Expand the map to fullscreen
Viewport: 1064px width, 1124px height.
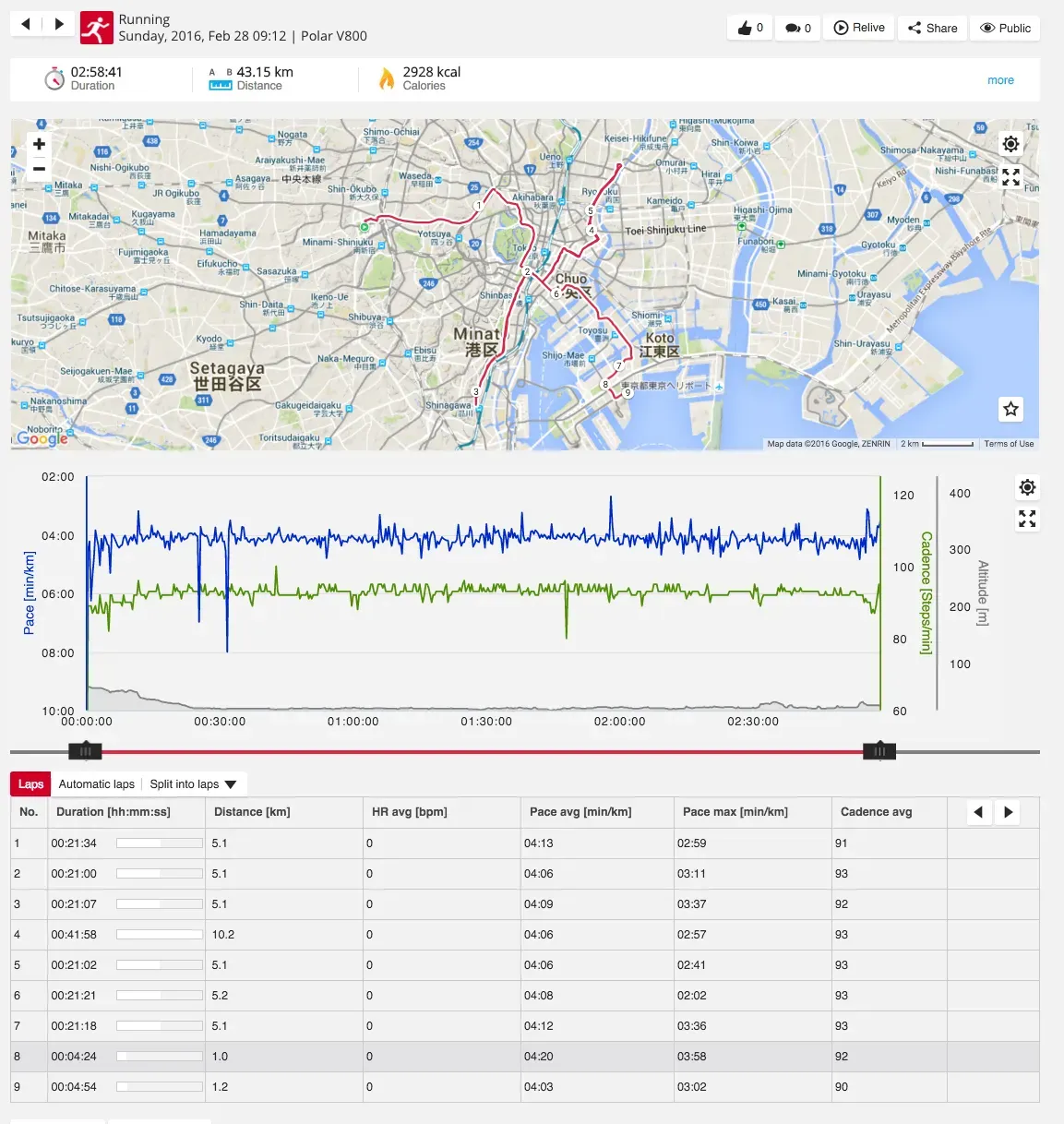pyautogui.click(x=1010, y=176)
